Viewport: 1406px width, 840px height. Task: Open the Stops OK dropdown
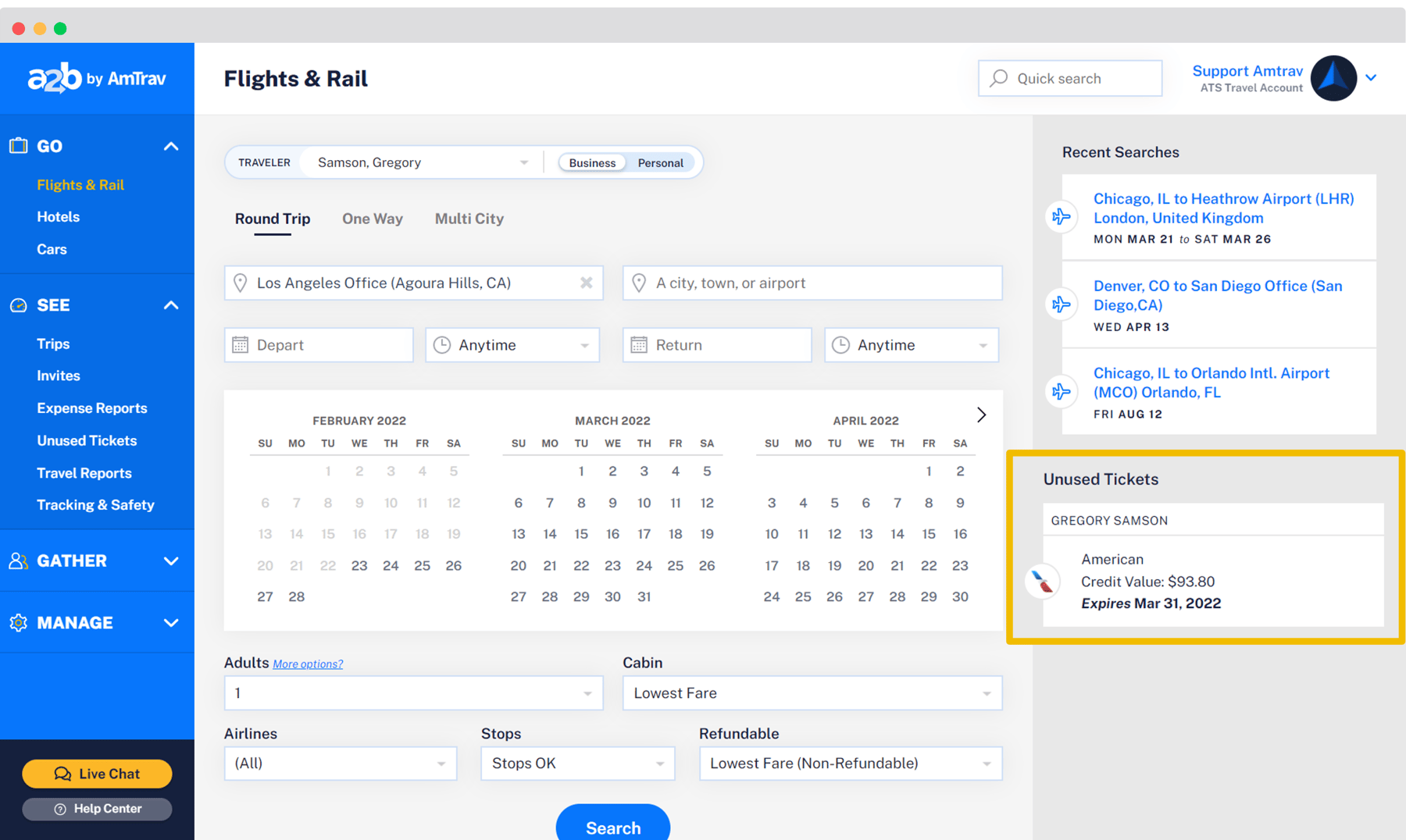click(577, 763)
